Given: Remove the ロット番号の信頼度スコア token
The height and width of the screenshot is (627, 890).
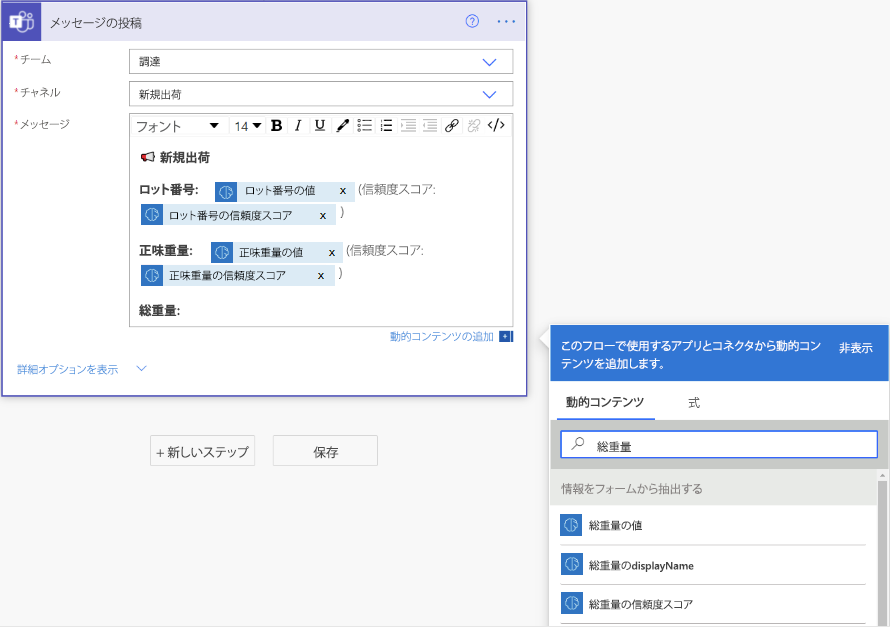Looking at the screenshot, I should [x=322, y=216].
